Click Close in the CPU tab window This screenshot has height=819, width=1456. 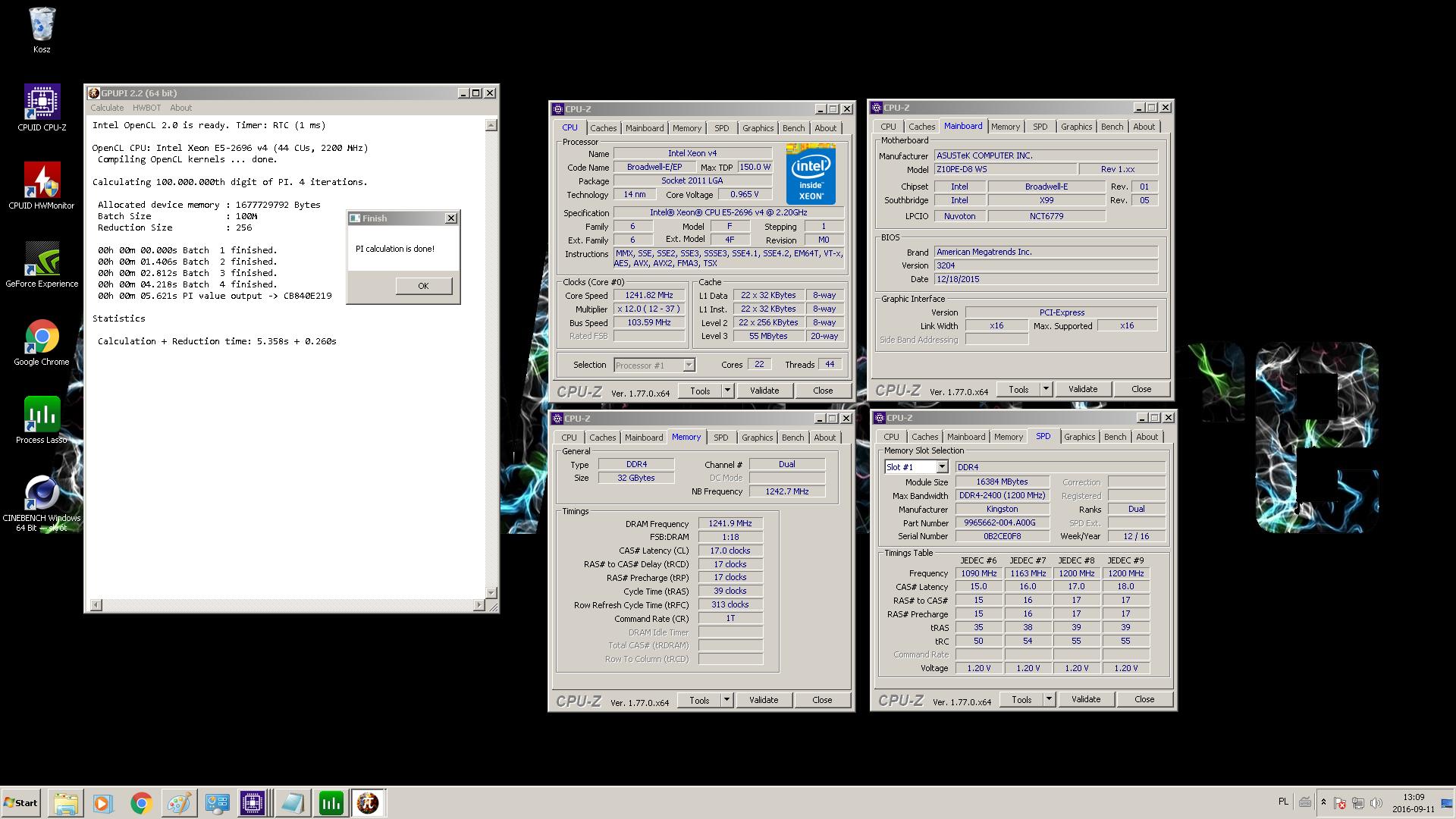[823, 391]
